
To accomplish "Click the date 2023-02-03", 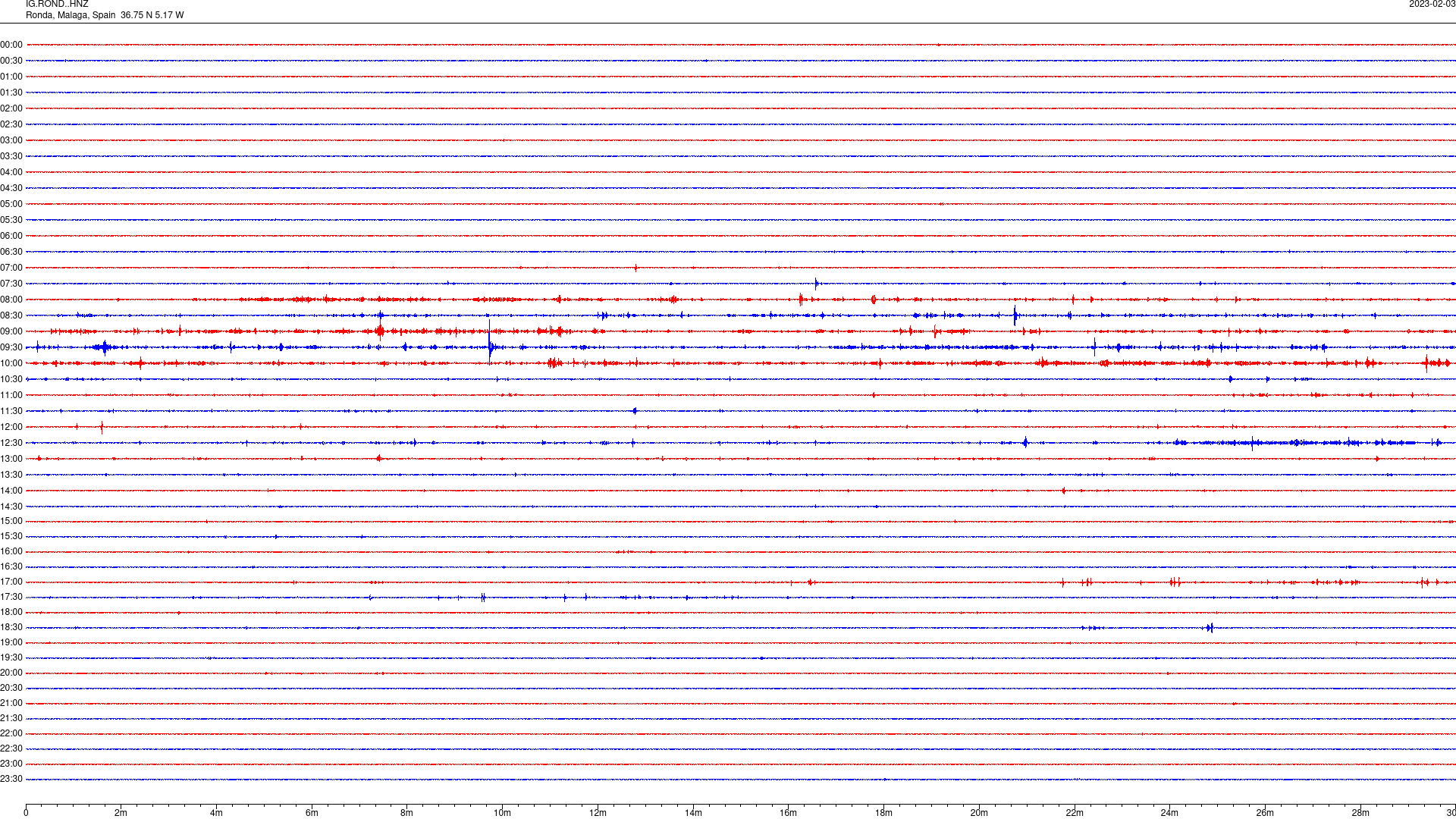I will 1432,5.
